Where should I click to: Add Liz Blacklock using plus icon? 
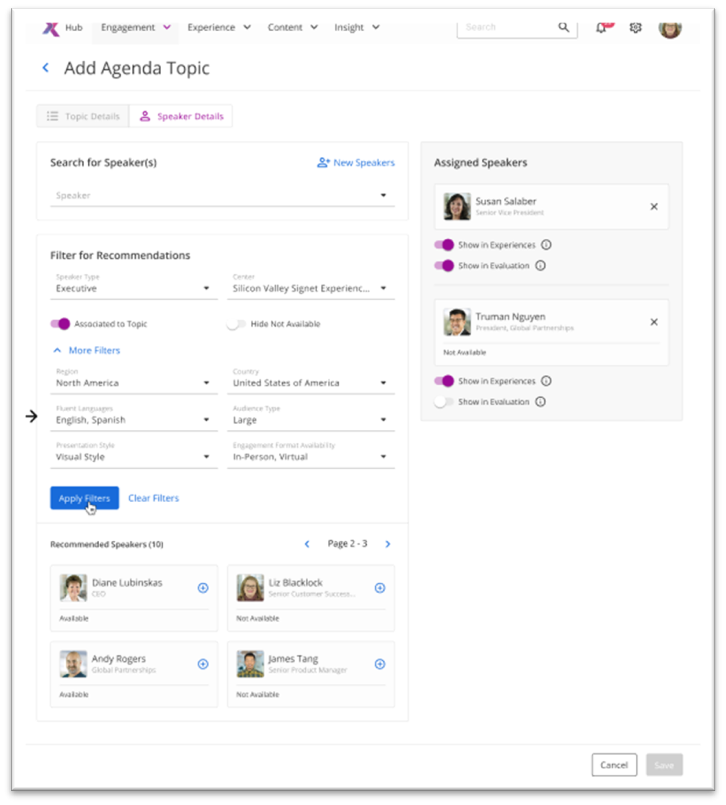[380, 588]
